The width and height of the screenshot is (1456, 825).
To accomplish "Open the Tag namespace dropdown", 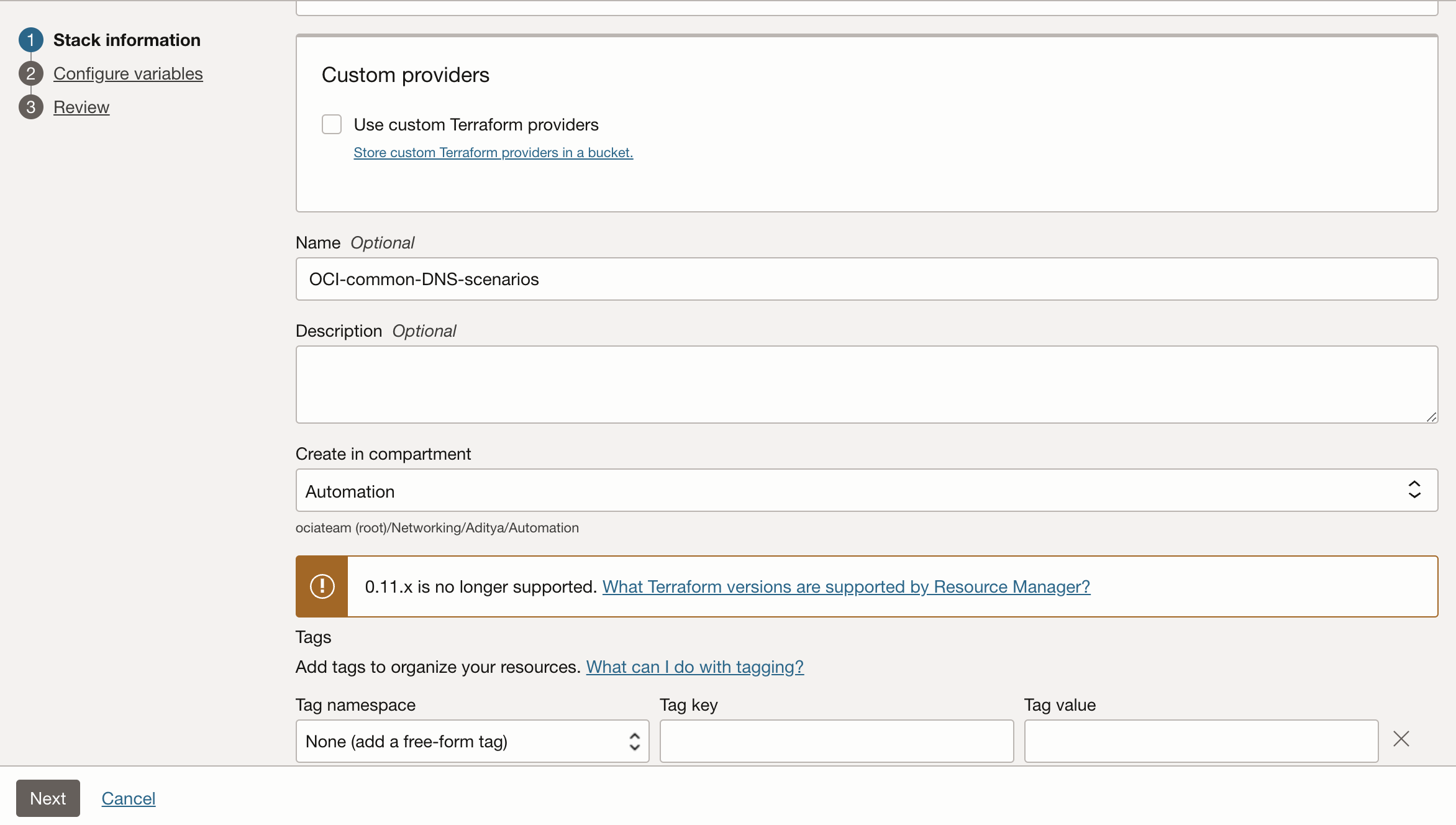I will coord(472,741).
